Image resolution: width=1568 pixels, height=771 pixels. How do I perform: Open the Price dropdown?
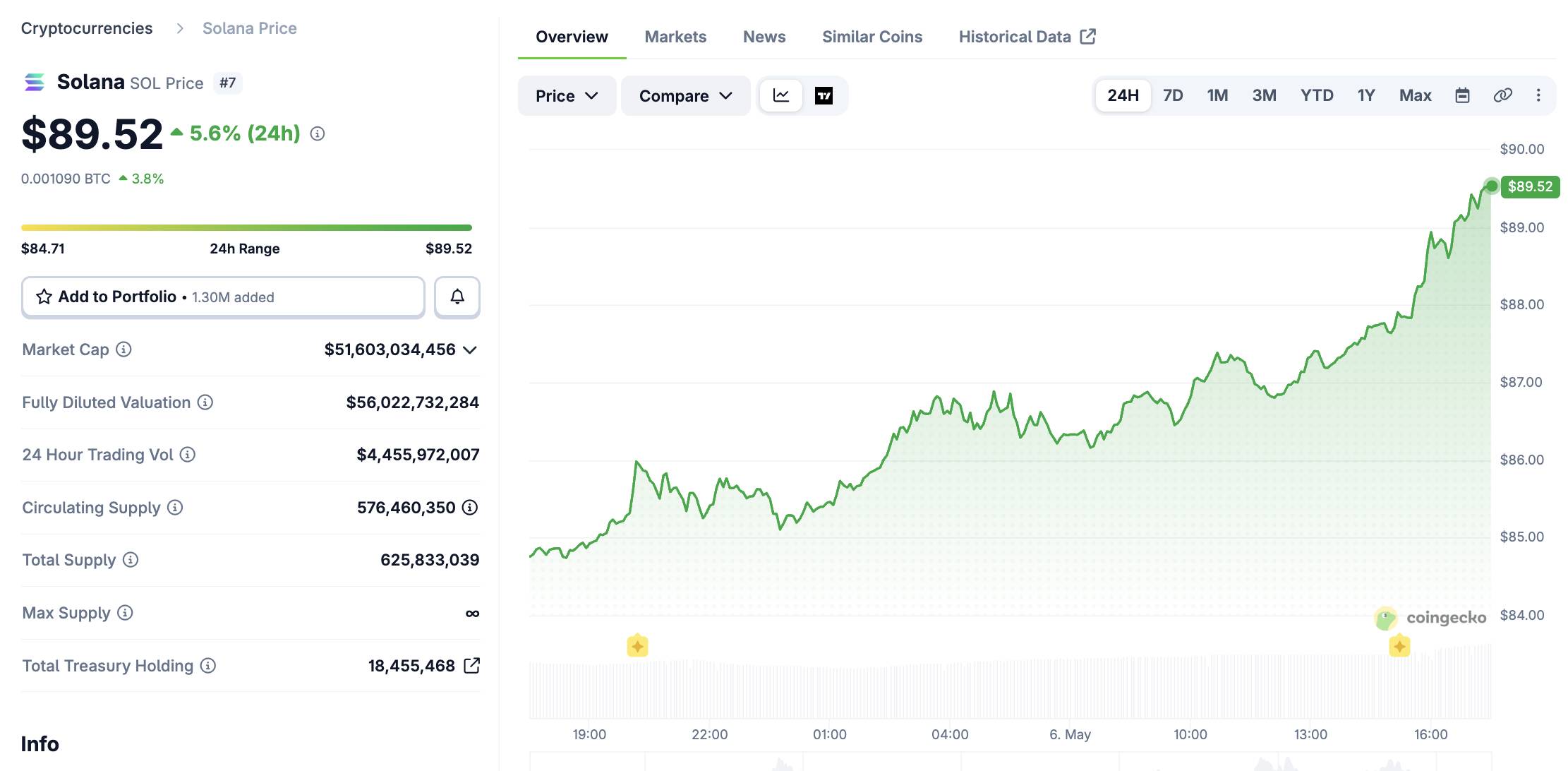tap(567, 96)
